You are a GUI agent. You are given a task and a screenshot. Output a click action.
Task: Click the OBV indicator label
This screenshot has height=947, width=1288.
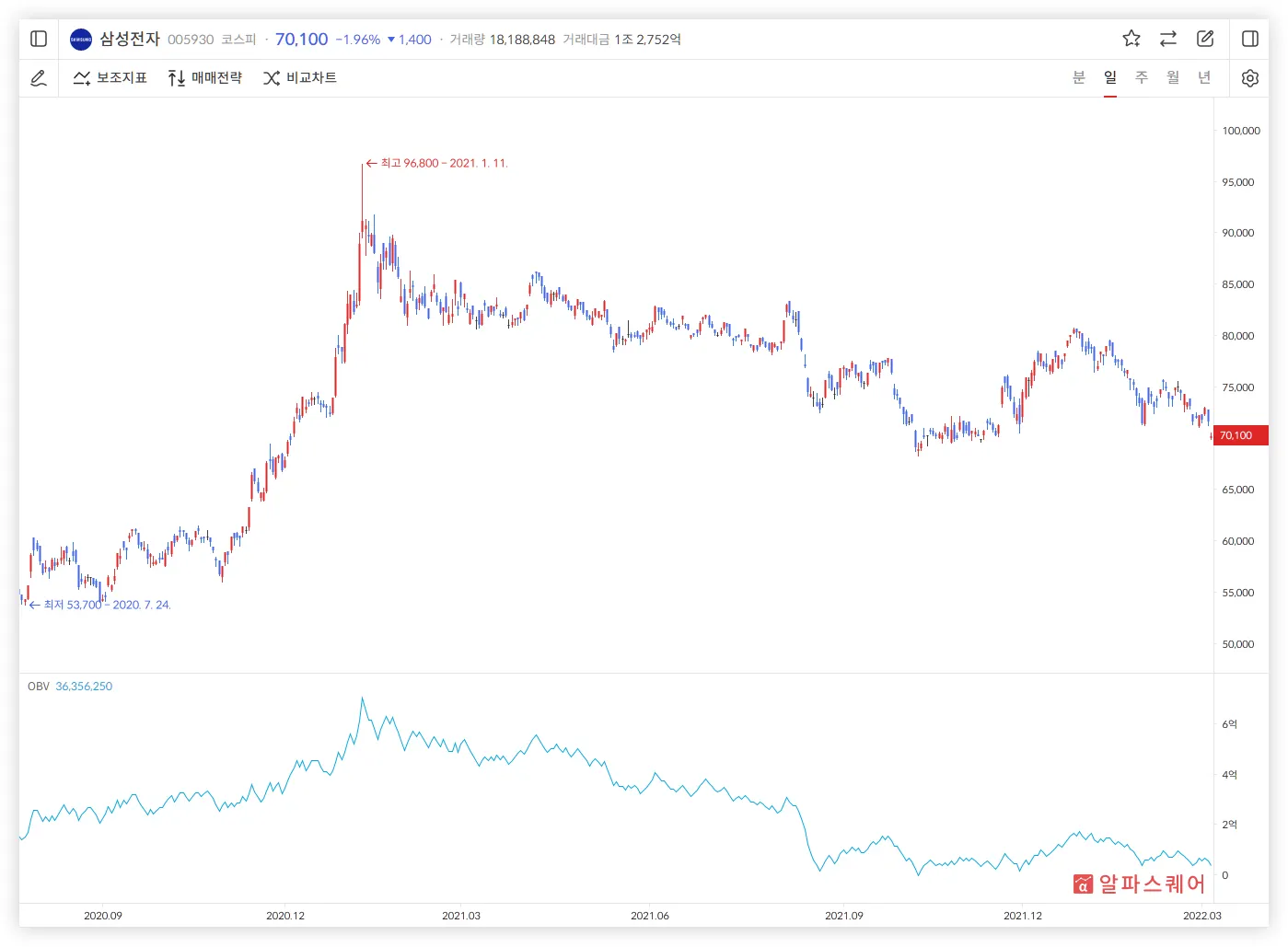pyautogui.click(x=39, y=687)
